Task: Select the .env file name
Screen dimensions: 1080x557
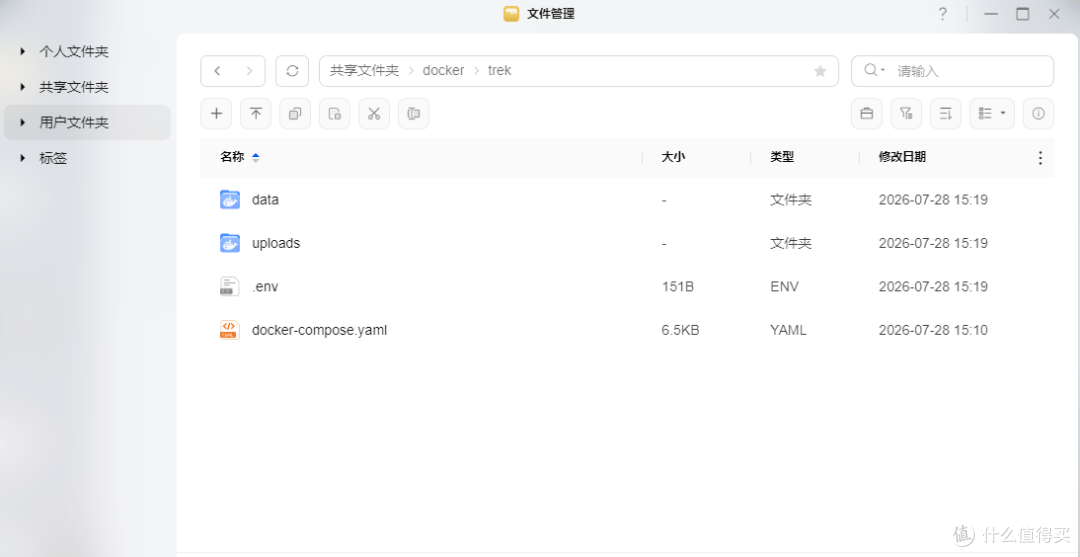Action: (x=264, y=287)
